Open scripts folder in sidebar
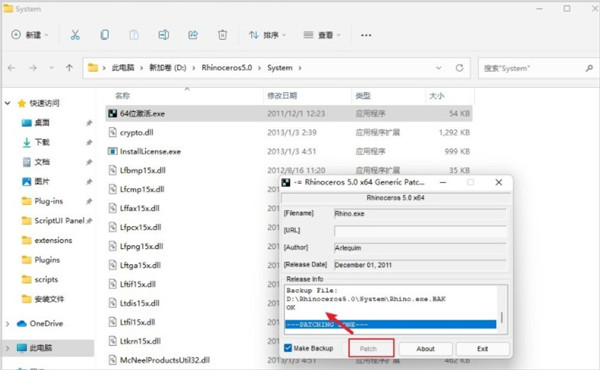 pyautogui.click(x=46, y=279)
